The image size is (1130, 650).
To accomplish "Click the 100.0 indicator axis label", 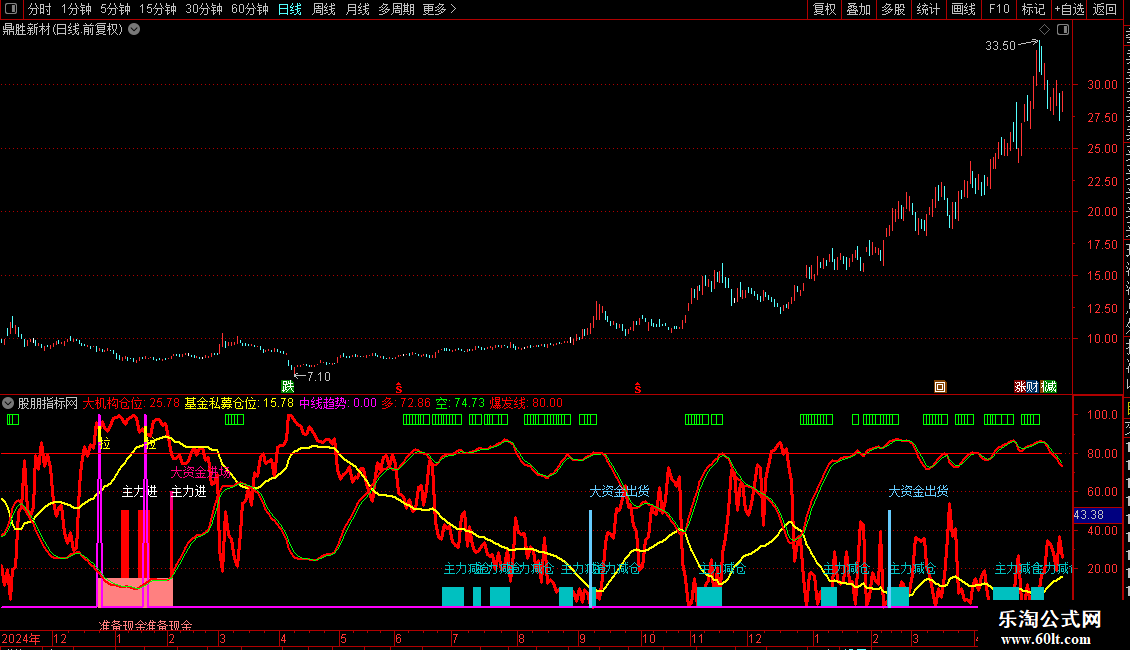I will pyautogui.click(x=1102, y=414).
